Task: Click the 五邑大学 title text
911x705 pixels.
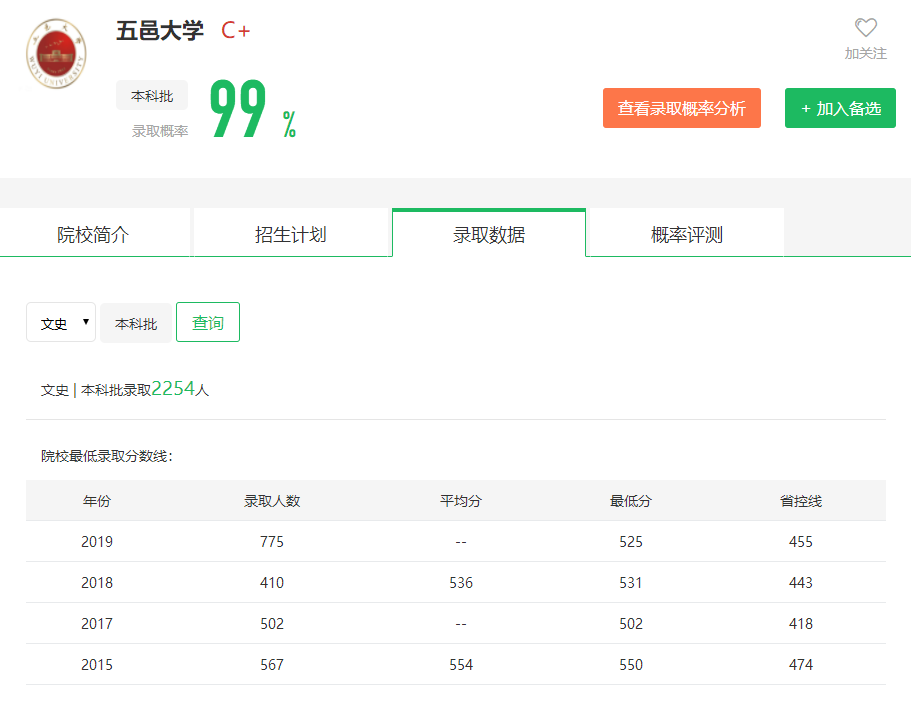Action: tap(160, 31)
